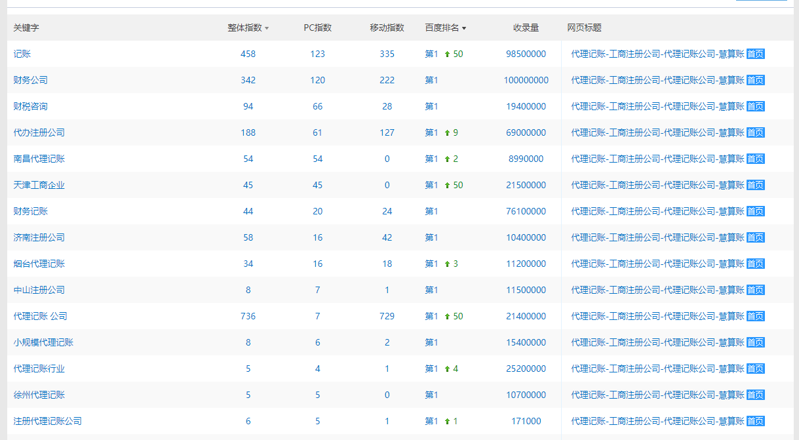Sort by the 整体指数 column dropdown arrow
The height and width of the screenshot is (440, 799).
coord(267,29)
